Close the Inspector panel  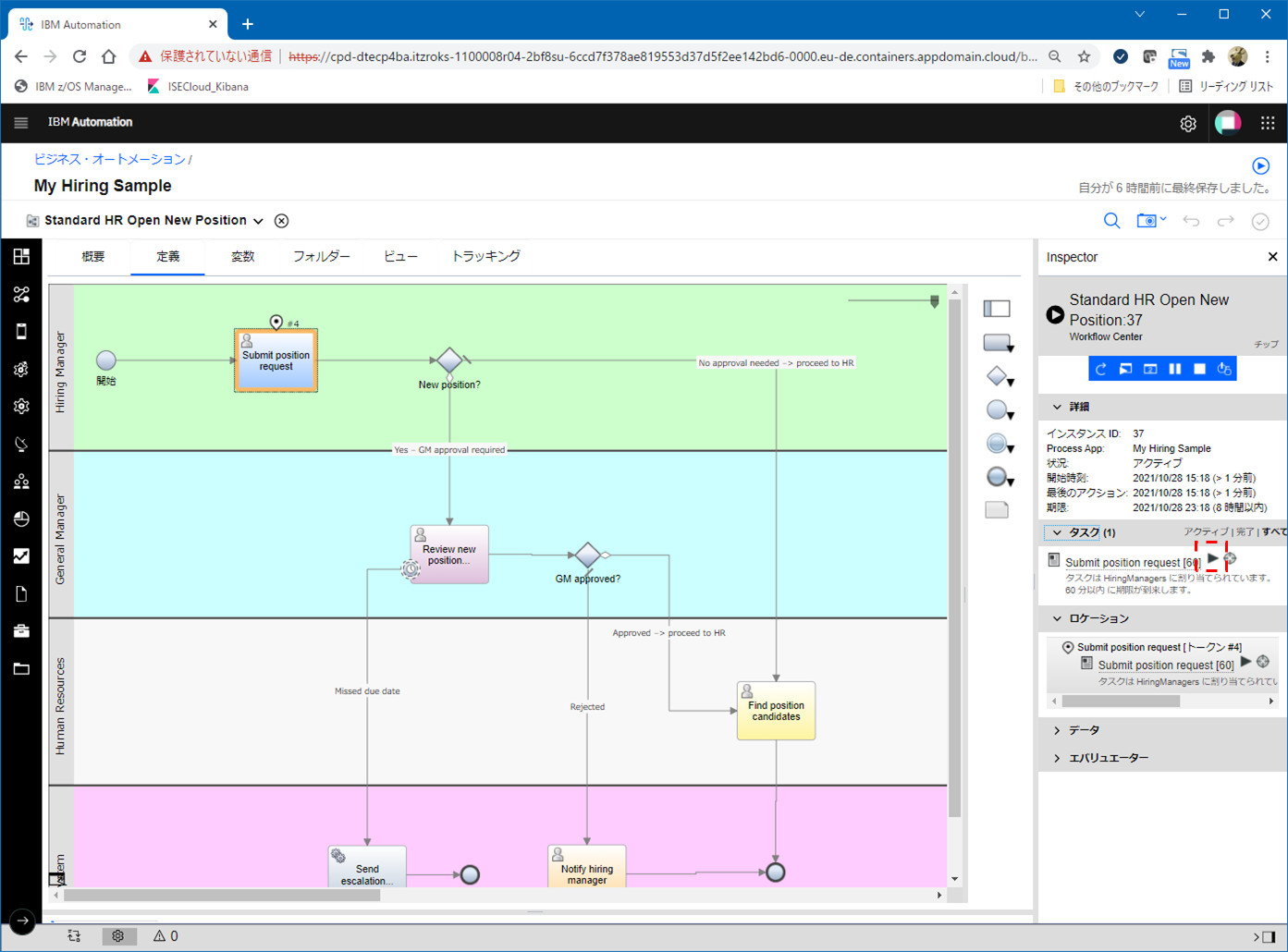coord(1273,257)
